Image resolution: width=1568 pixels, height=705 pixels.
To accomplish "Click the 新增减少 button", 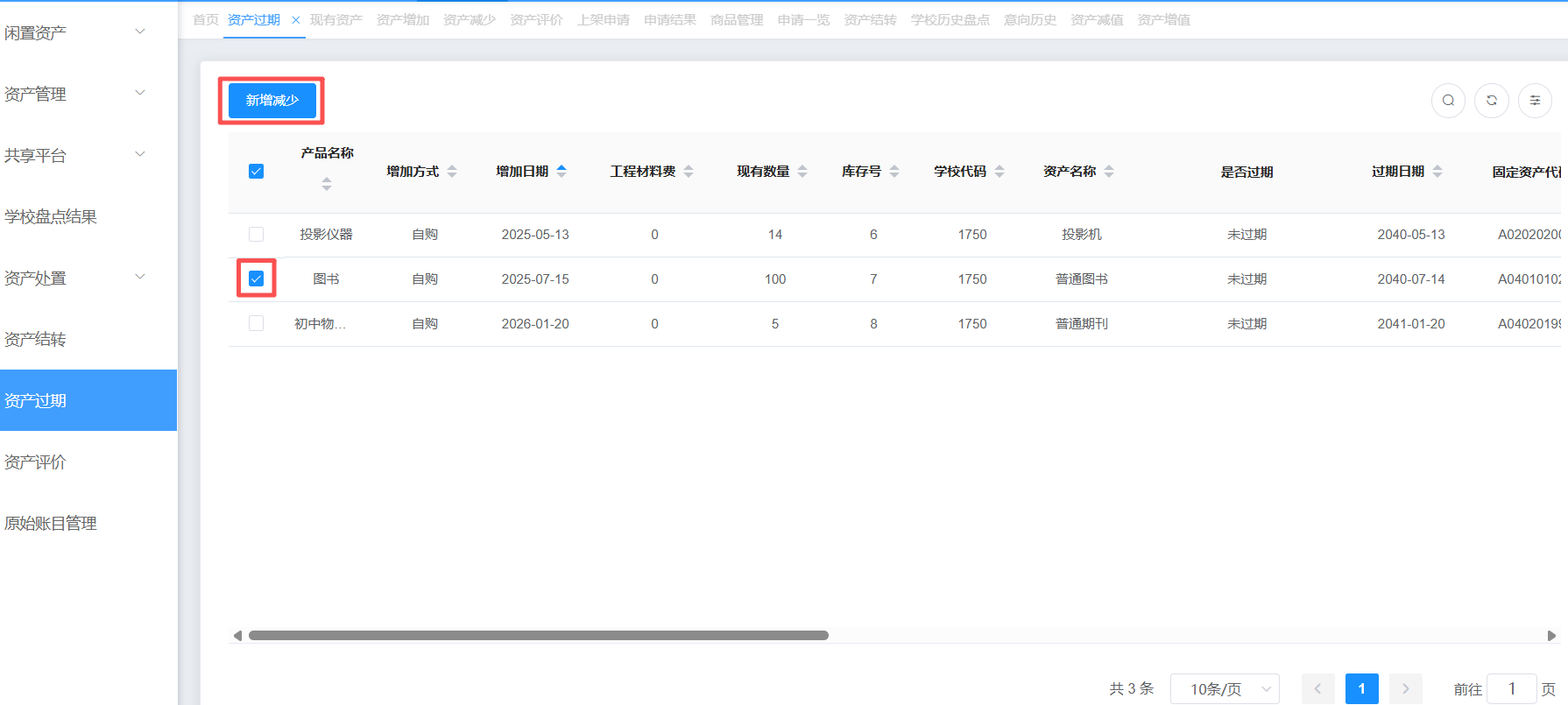I will (x=272, y=101).
